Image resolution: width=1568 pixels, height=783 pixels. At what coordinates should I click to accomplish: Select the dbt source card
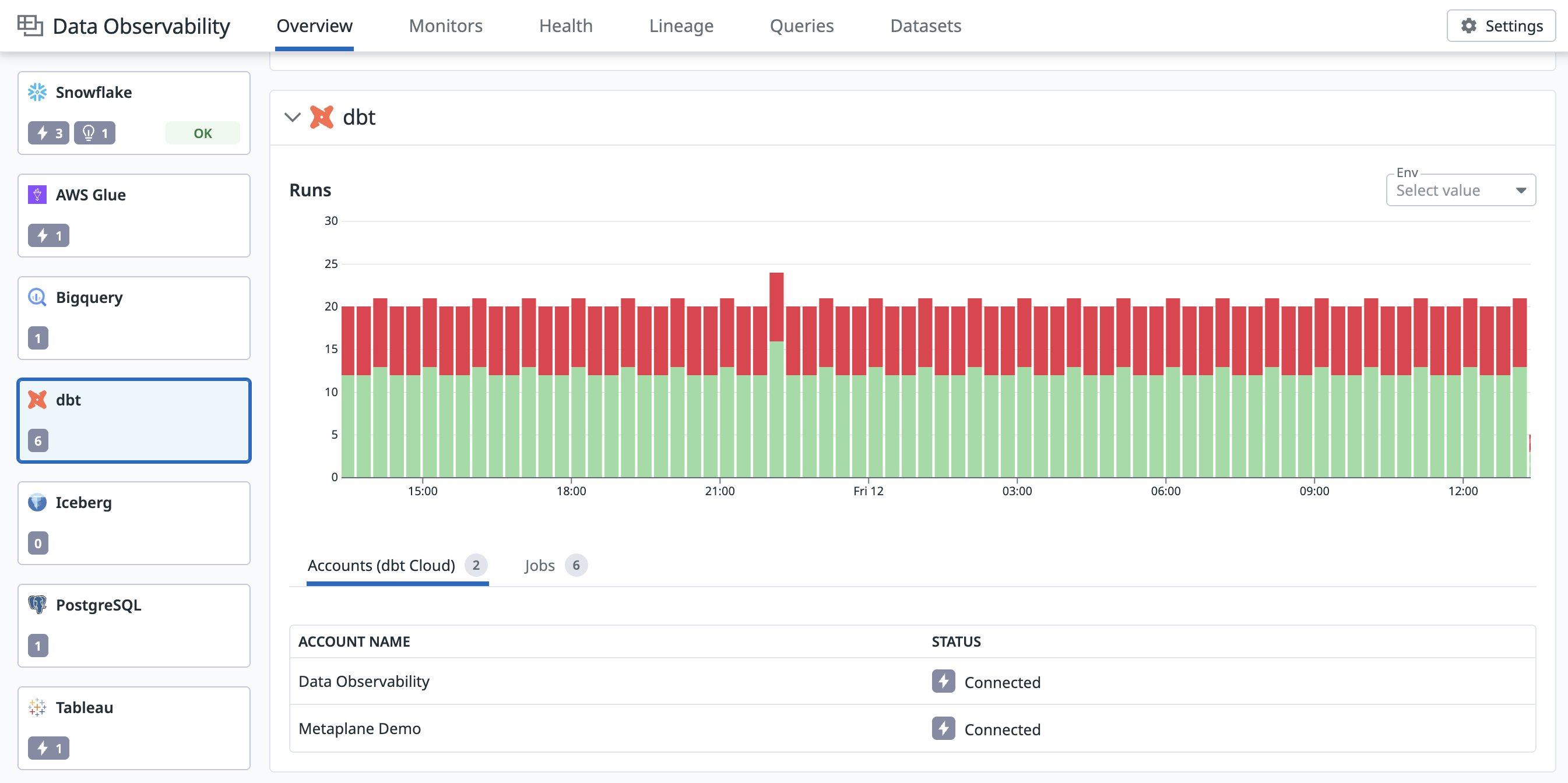point(134,420)
